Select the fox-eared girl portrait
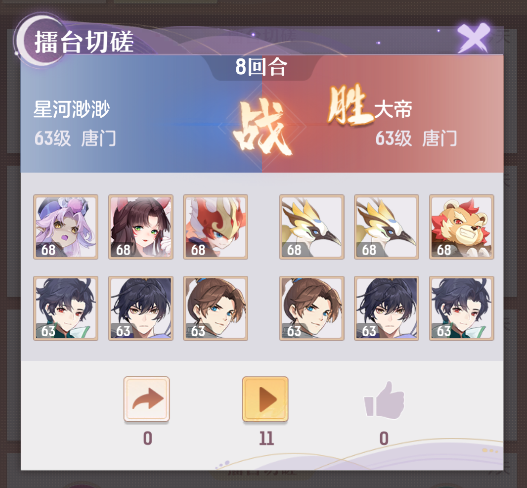 [x=140, y=227]
